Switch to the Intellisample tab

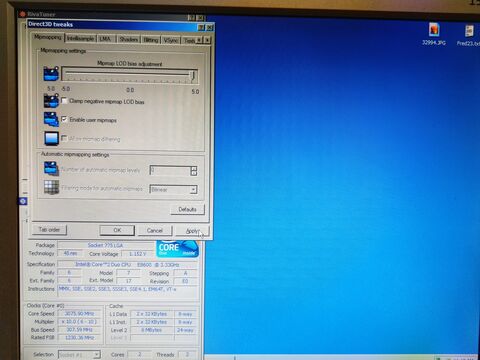pyautogui.click(x=80, y=39)
